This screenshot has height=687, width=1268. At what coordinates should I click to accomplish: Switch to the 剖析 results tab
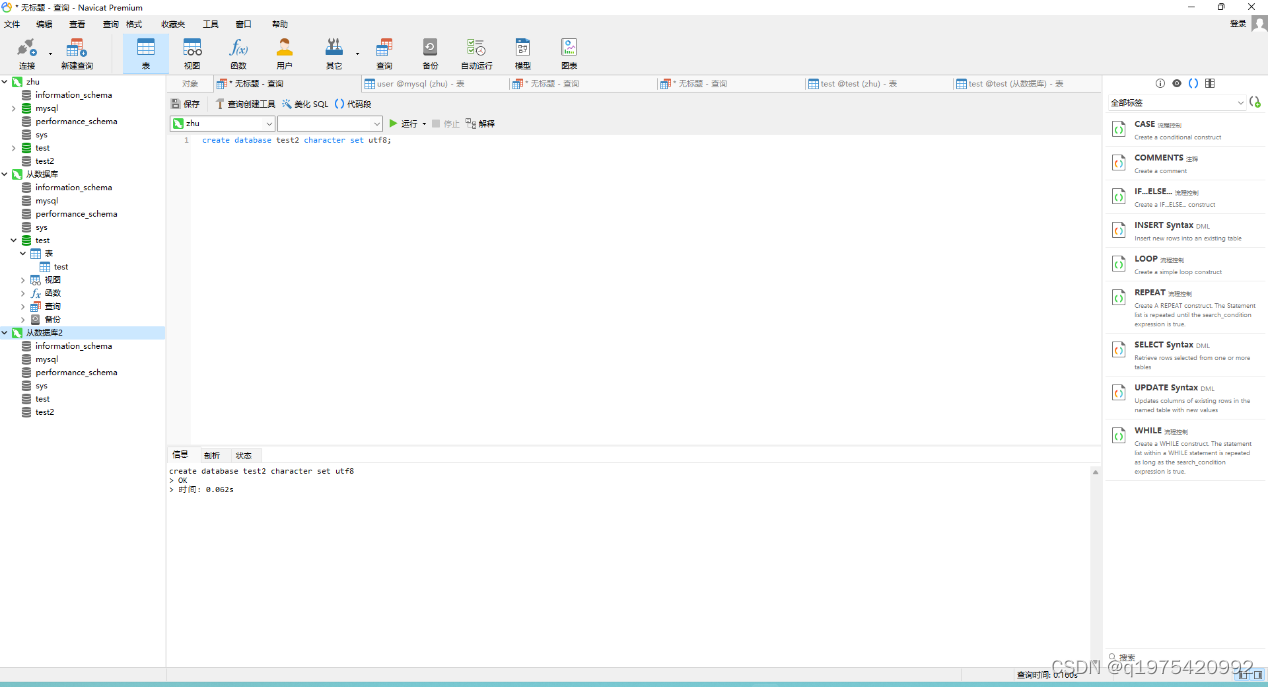211,455
